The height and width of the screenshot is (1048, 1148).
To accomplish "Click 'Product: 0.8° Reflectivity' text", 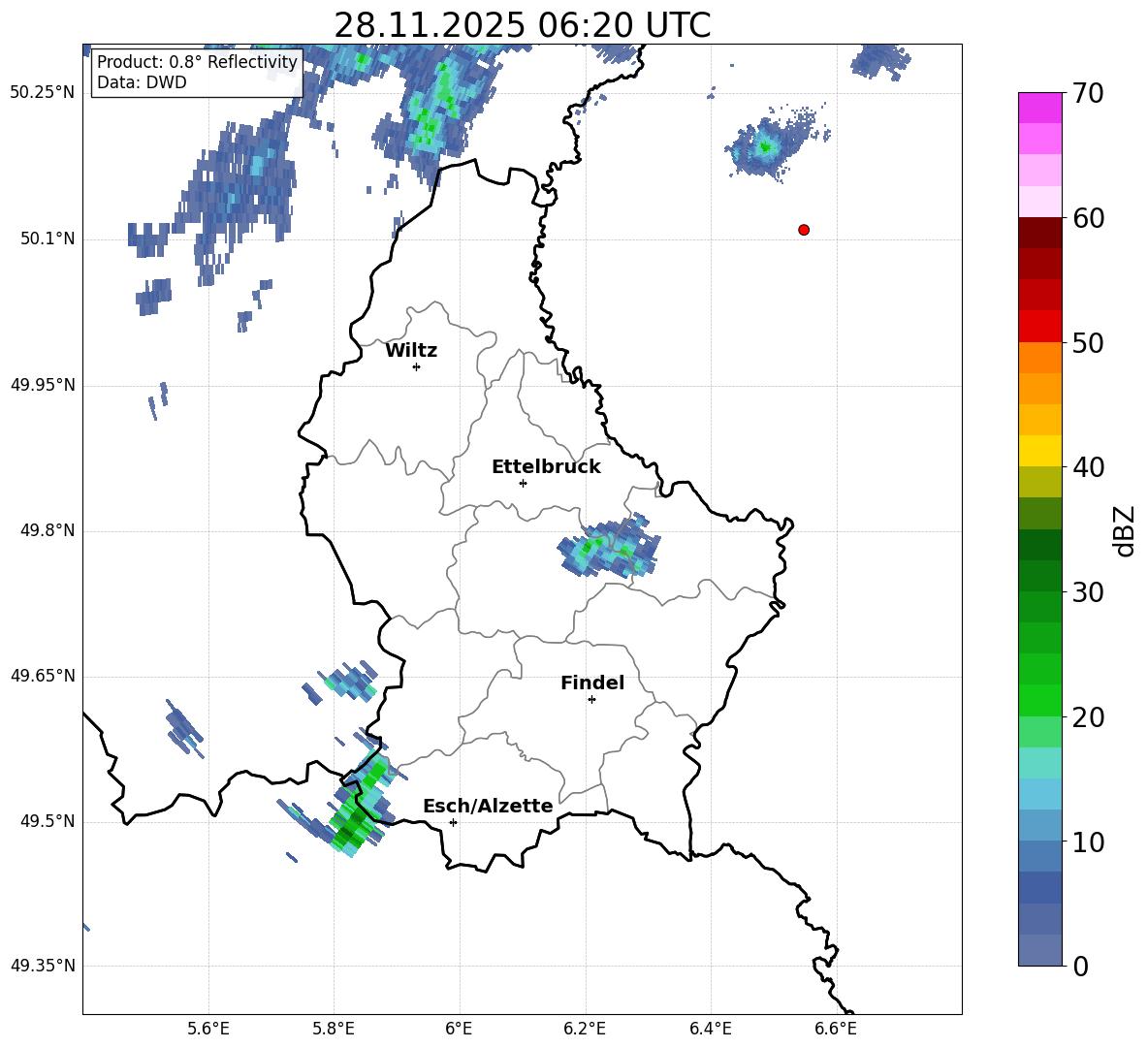I will [197, 61].
